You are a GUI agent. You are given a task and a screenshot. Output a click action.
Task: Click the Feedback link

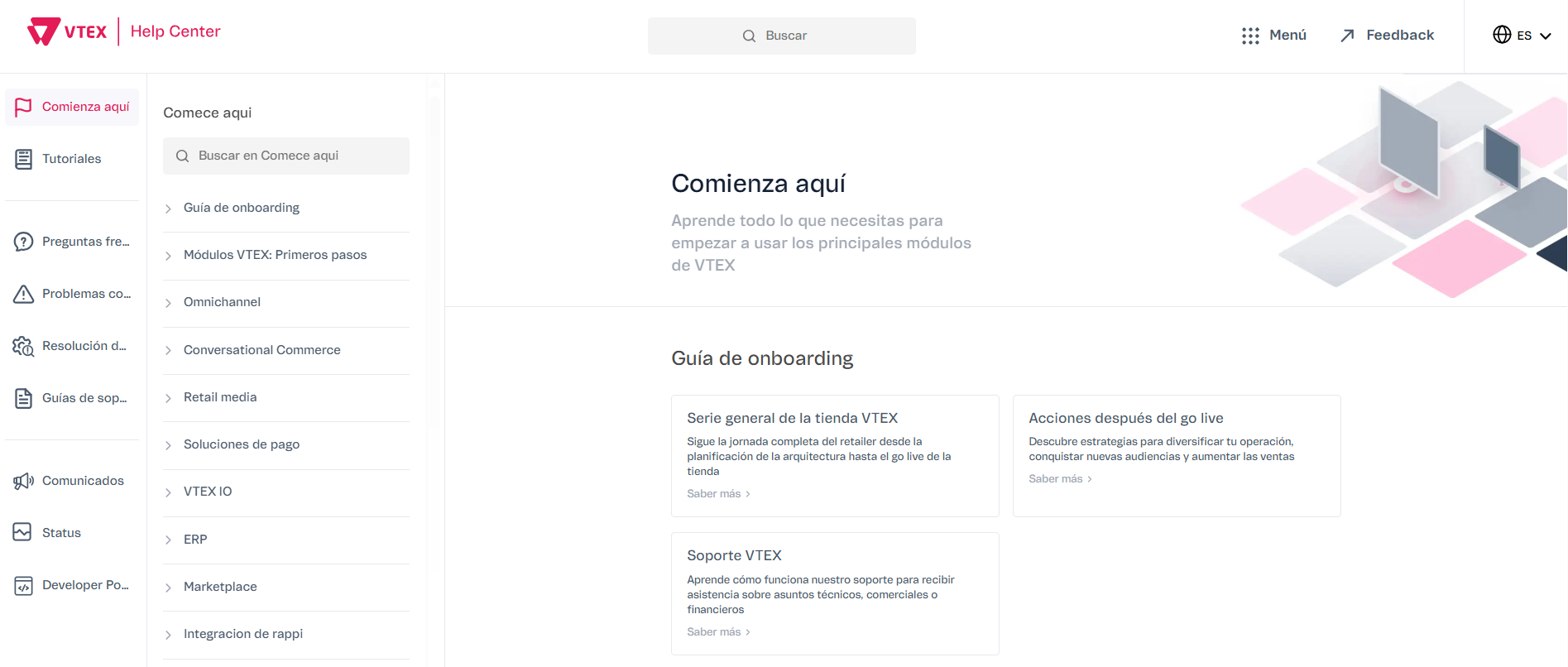(1387, 35)
